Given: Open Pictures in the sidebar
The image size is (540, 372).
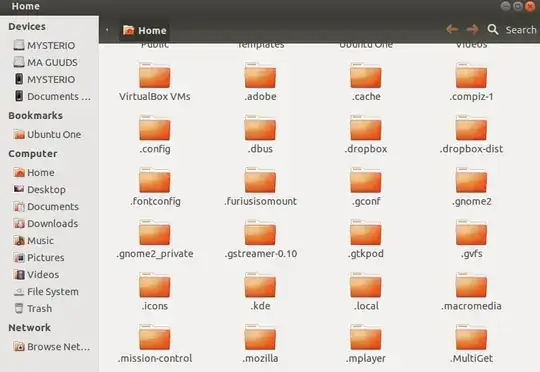Looking at the screenshot, I should coord(39,257).
